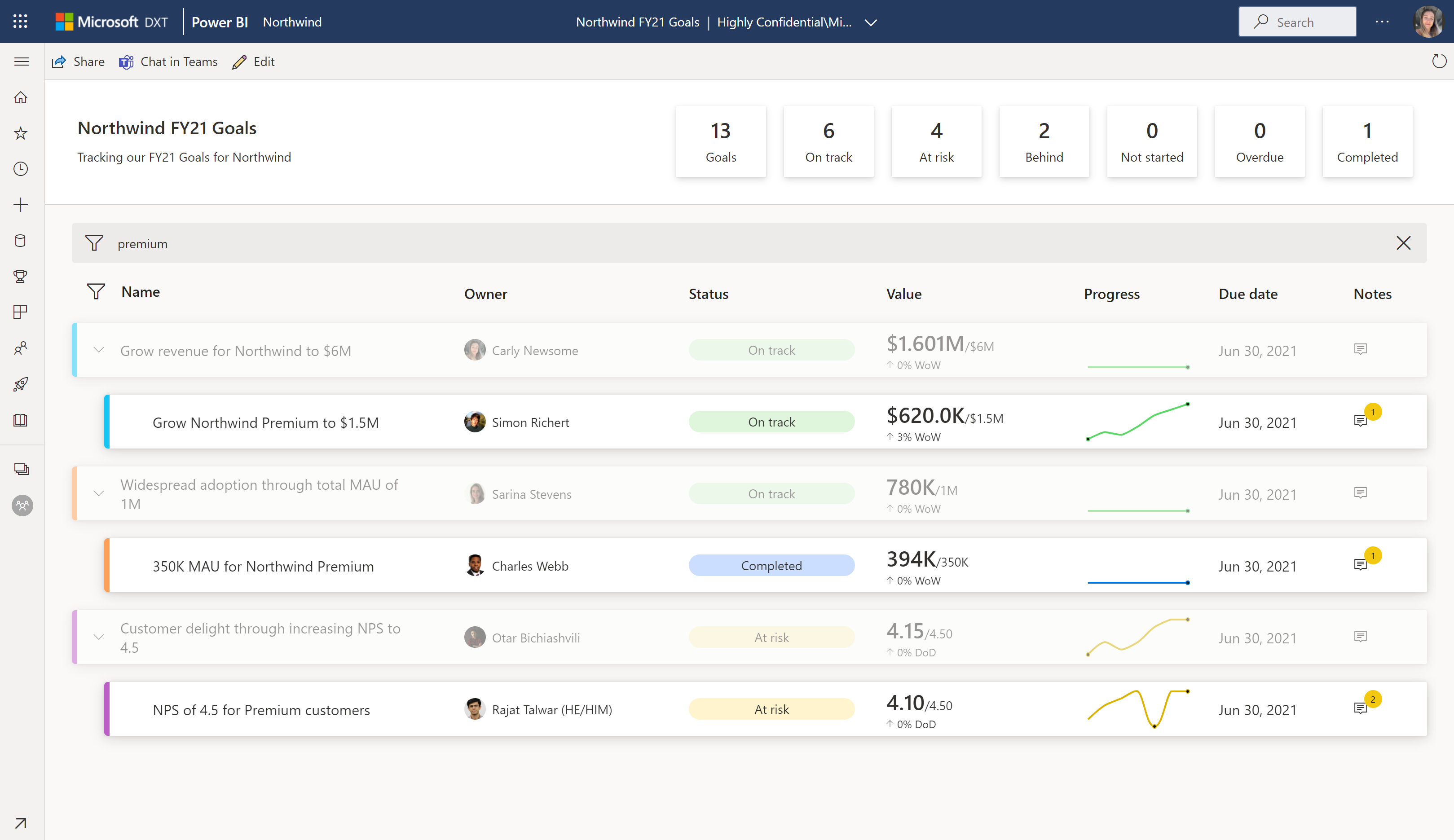The height and width of the screenshot is (840, 1454).
Task: Clear the premium filter search field
Action: click(1404, 242)
